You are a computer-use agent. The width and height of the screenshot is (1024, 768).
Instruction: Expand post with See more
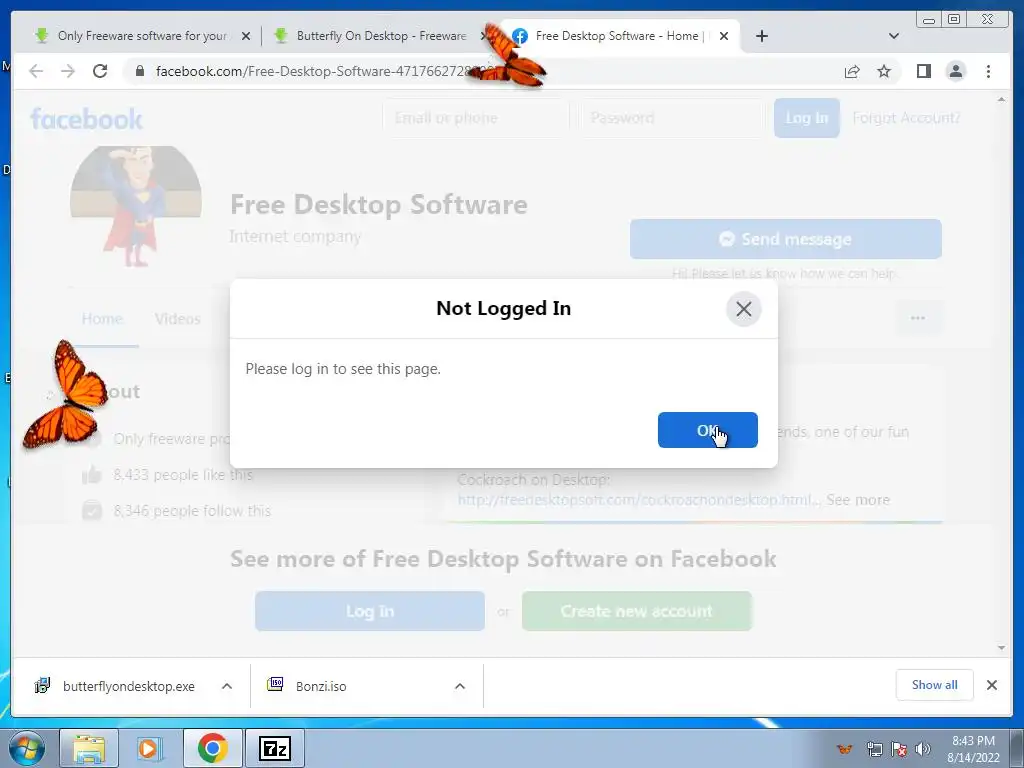[858, 500]
